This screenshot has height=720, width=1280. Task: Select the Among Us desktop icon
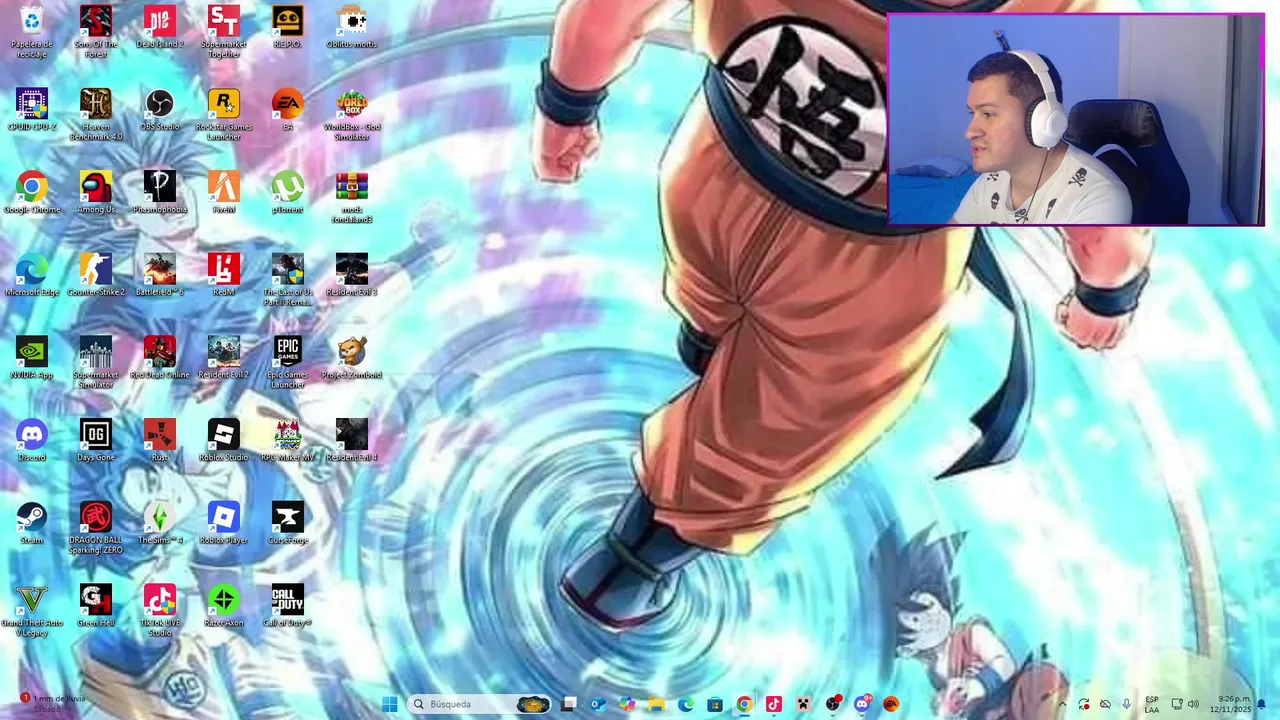96,193
